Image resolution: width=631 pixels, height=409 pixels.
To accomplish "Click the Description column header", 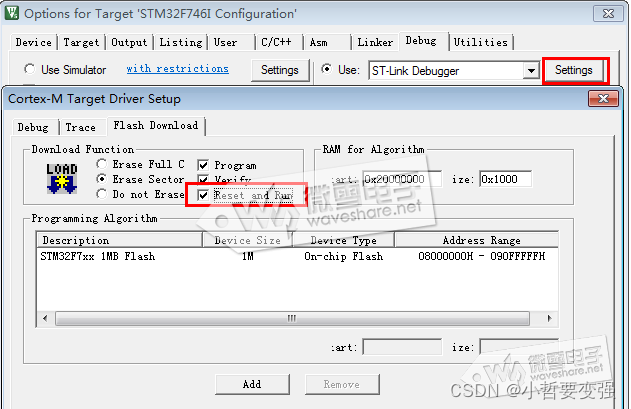I will point(120,240).
